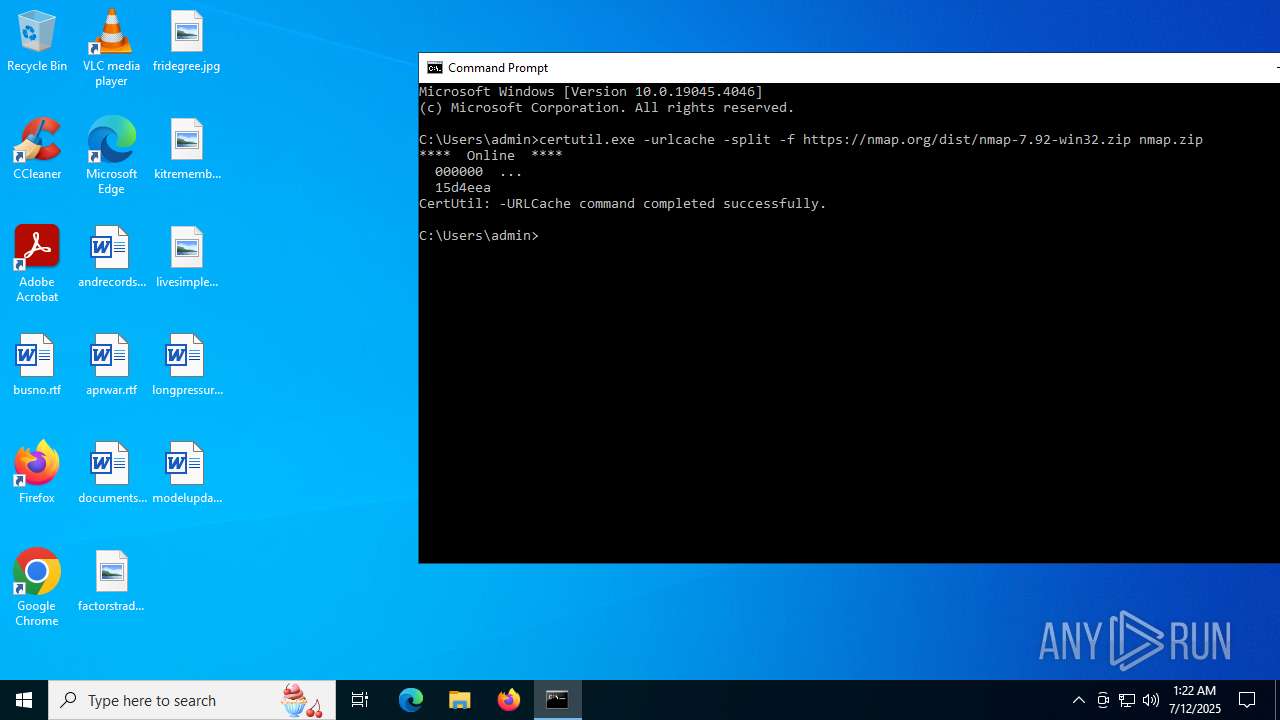Image resolution: width=1280 pixels, height=720 pixels.
Task: Click the Online status line in console
Action: pyautogui.click(x=491, y=156)
